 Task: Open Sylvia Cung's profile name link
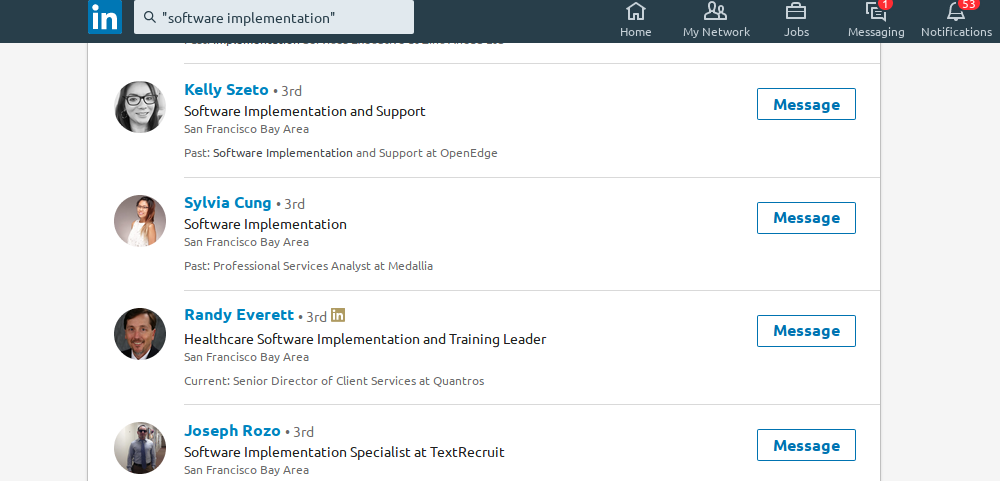click(228, 203)
